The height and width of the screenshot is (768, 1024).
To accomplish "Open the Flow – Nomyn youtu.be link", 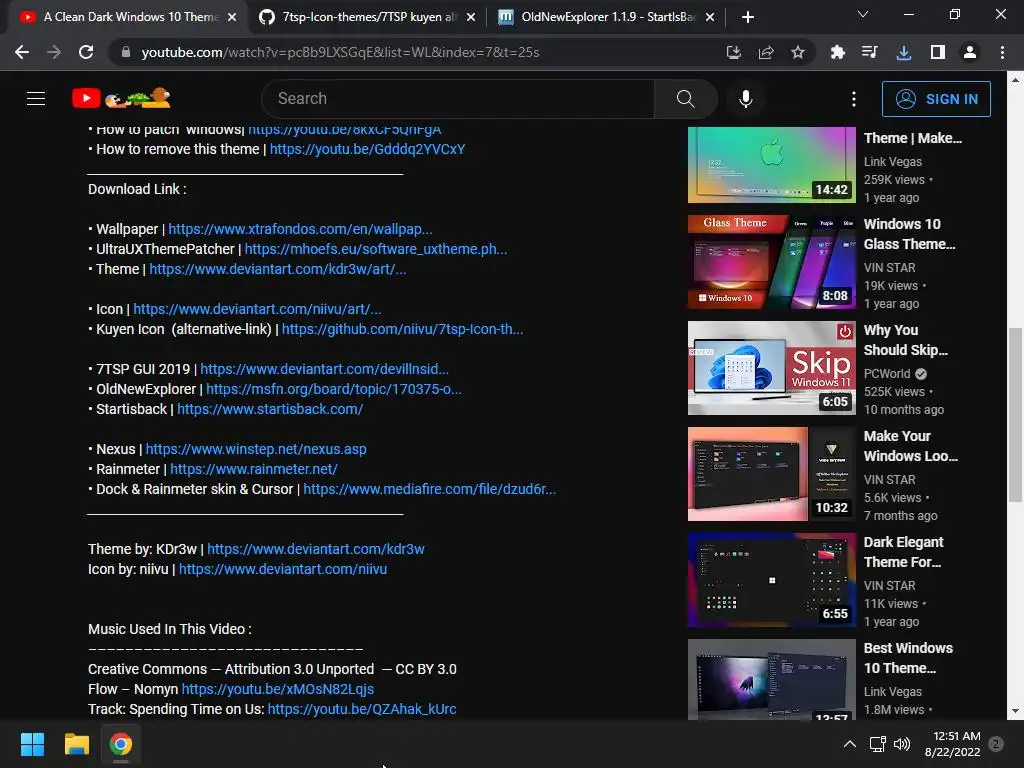I will [278, 689].
